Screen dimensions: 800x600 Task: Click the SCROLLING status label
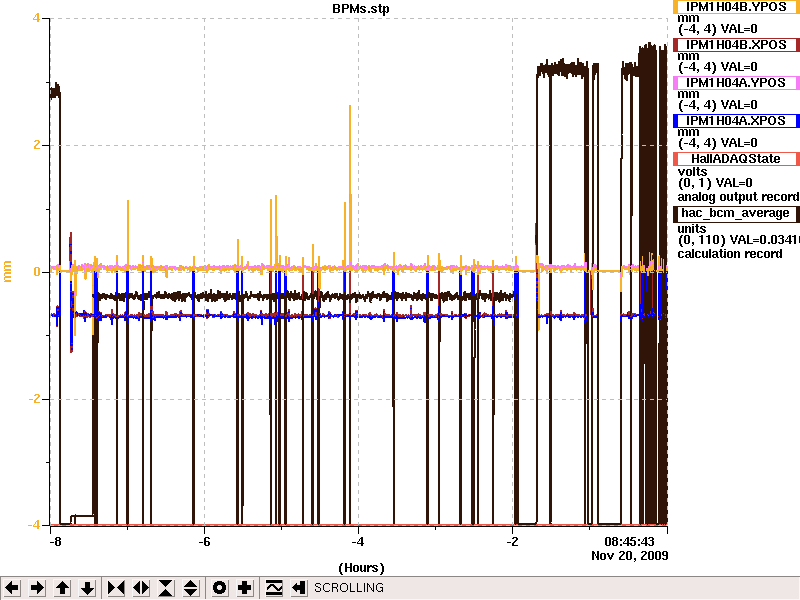click(348, 588)
